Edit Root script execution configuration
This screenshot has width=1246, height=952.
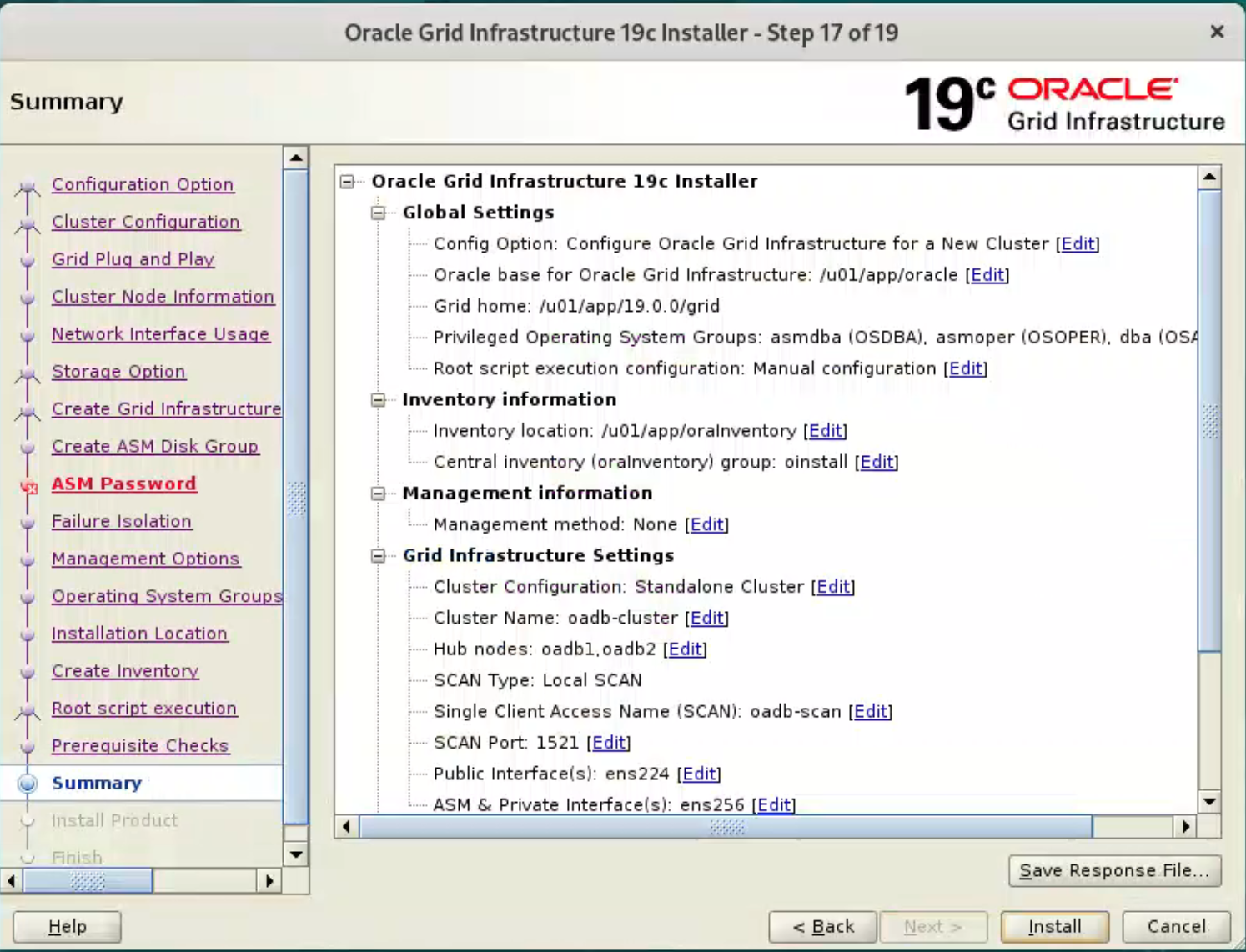point(966,368)
